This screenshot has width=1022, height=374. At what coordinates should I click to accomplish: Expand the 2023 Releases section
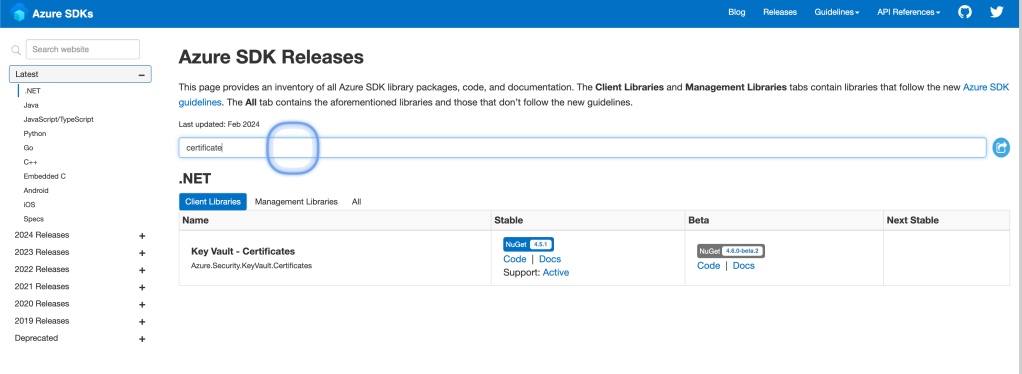(x=142, y=253)
